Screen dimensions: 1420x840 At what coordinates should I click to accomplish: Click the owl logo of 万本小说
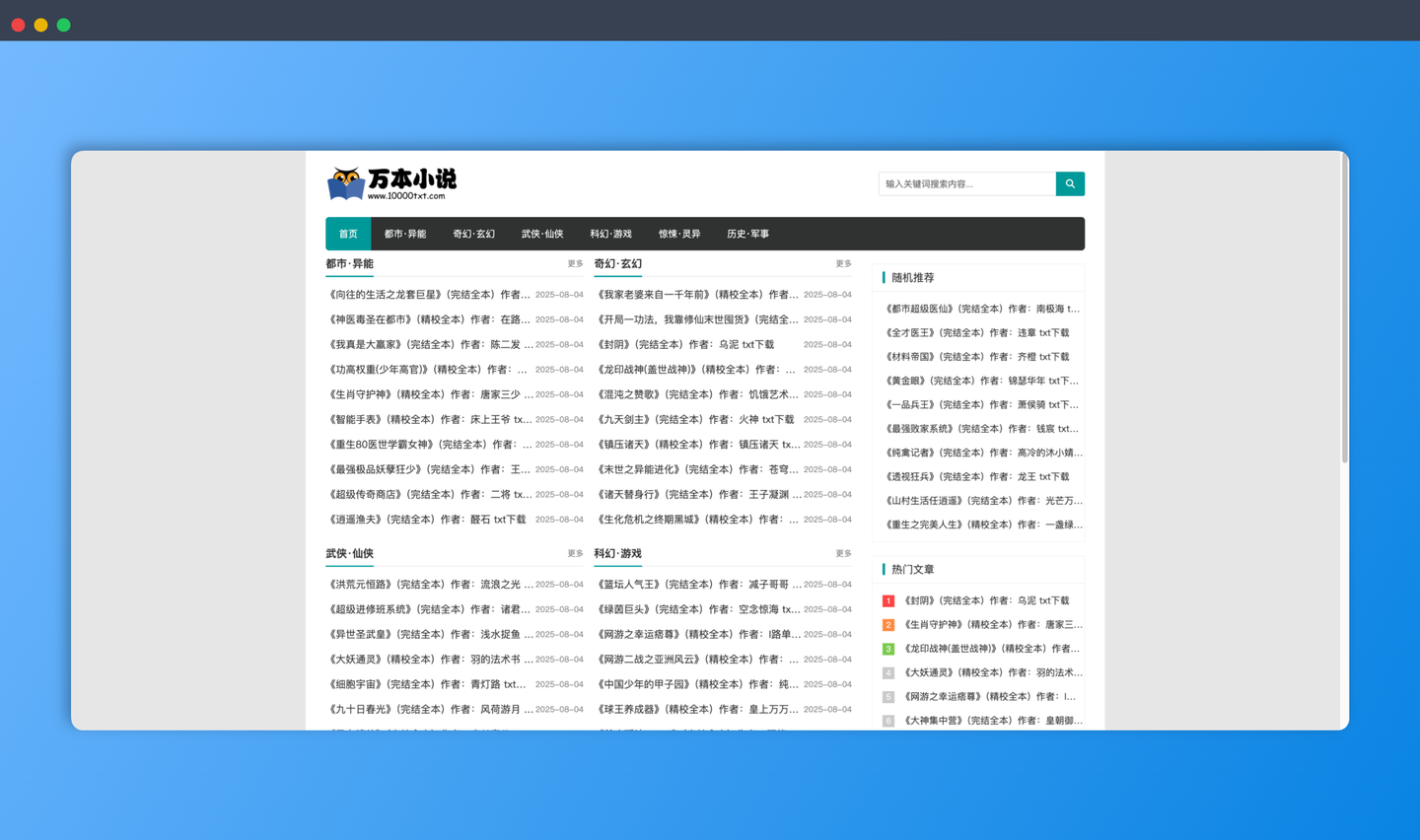coord(344,184)
